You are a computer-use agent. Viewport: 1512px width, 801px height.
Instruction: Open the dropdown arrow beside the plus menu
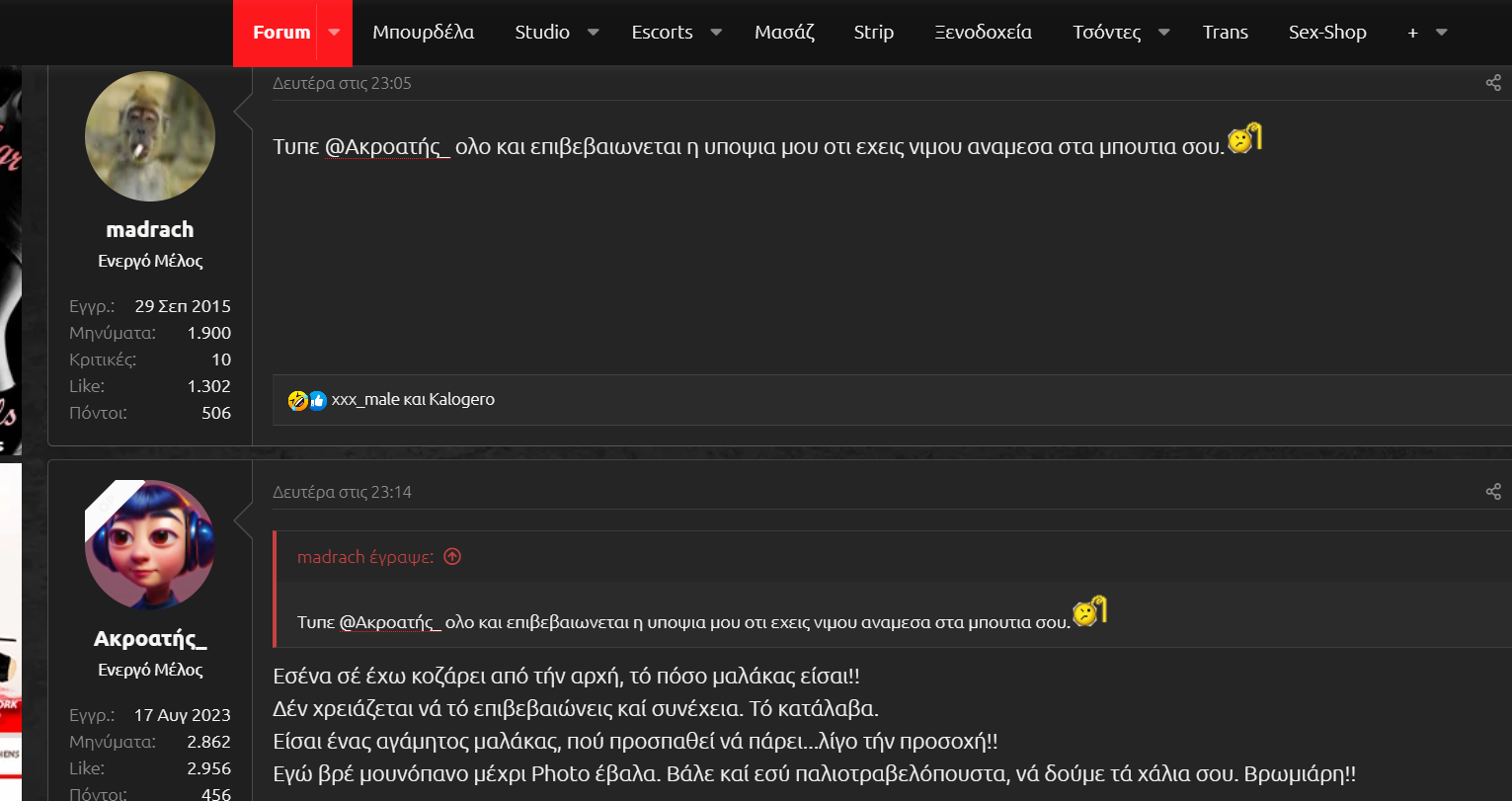click(x=1441, y=33)
